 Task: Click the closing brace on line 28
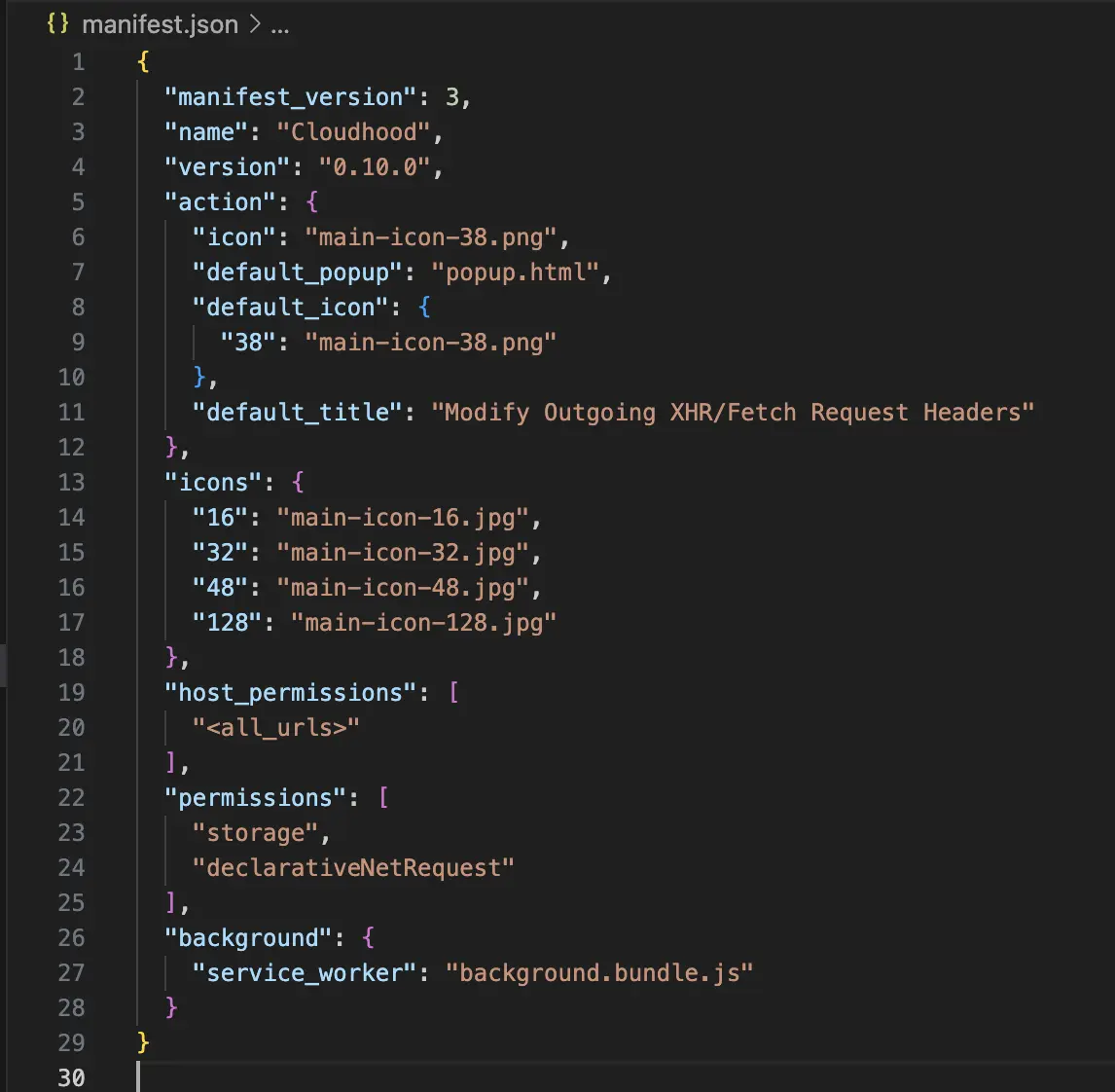point(170,1007)
